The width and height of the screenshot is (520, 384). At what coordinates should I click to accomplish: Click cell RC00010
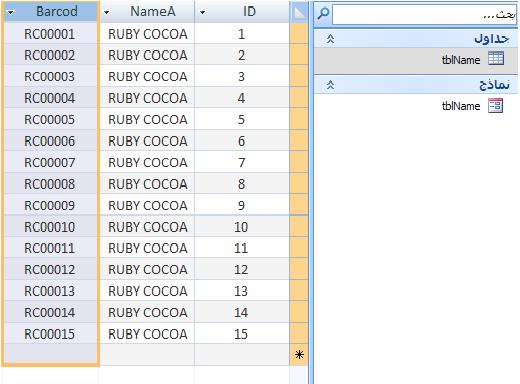point(50,227)
